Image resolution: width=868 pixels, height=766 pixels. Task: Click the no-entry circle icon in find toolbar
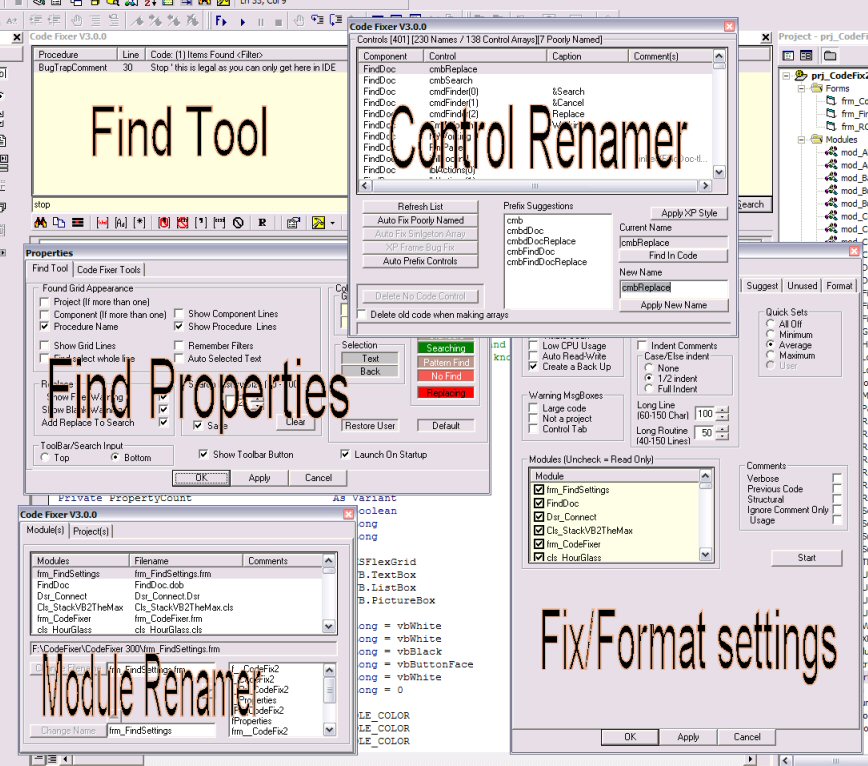click(238, 223)
